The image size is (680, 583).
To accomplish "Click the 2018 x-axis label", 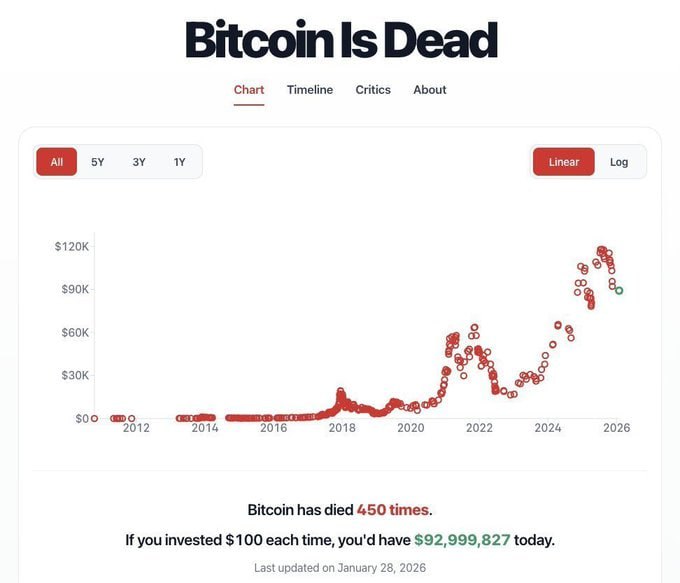I will pyautogui.click(x=342, y=428).
